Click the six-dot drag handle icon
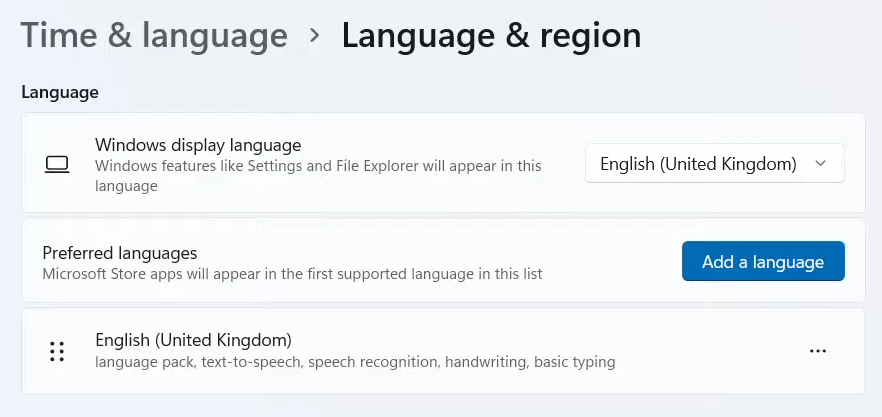882x417 pixels. tap(57, 351)
